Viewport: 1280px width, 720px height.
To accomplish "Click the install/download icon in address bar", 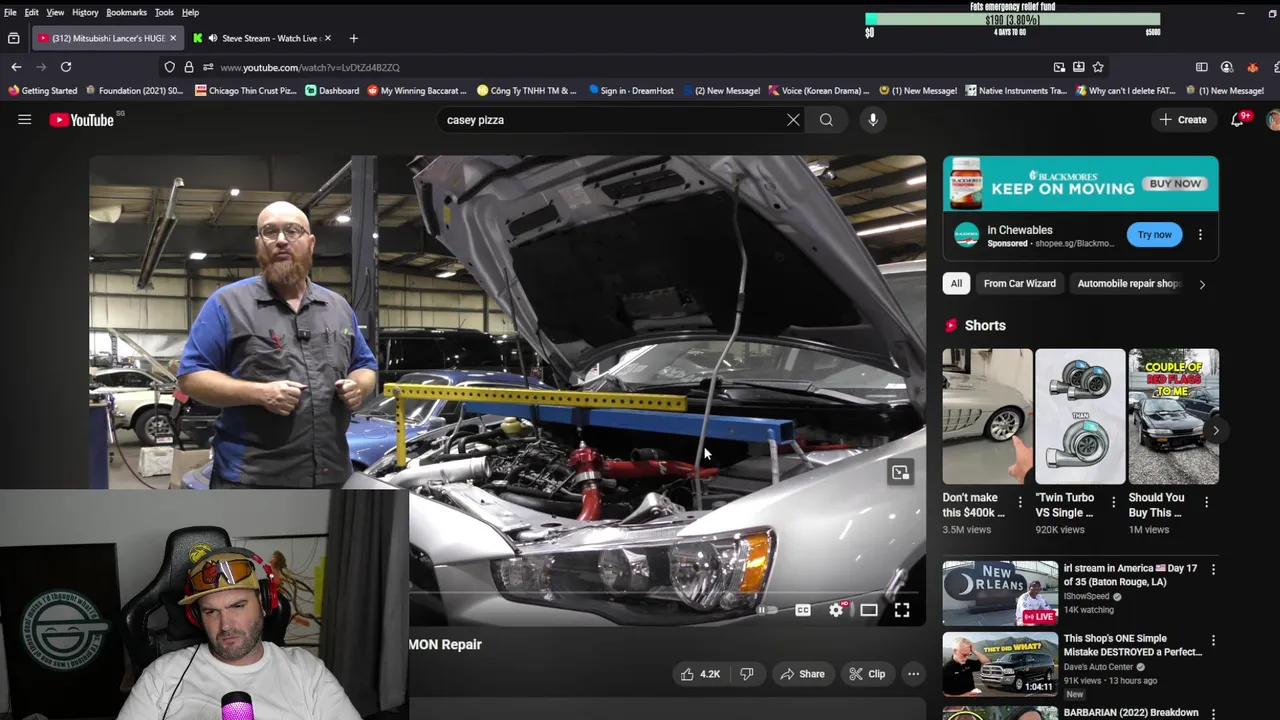I will tap(1079, 67).
